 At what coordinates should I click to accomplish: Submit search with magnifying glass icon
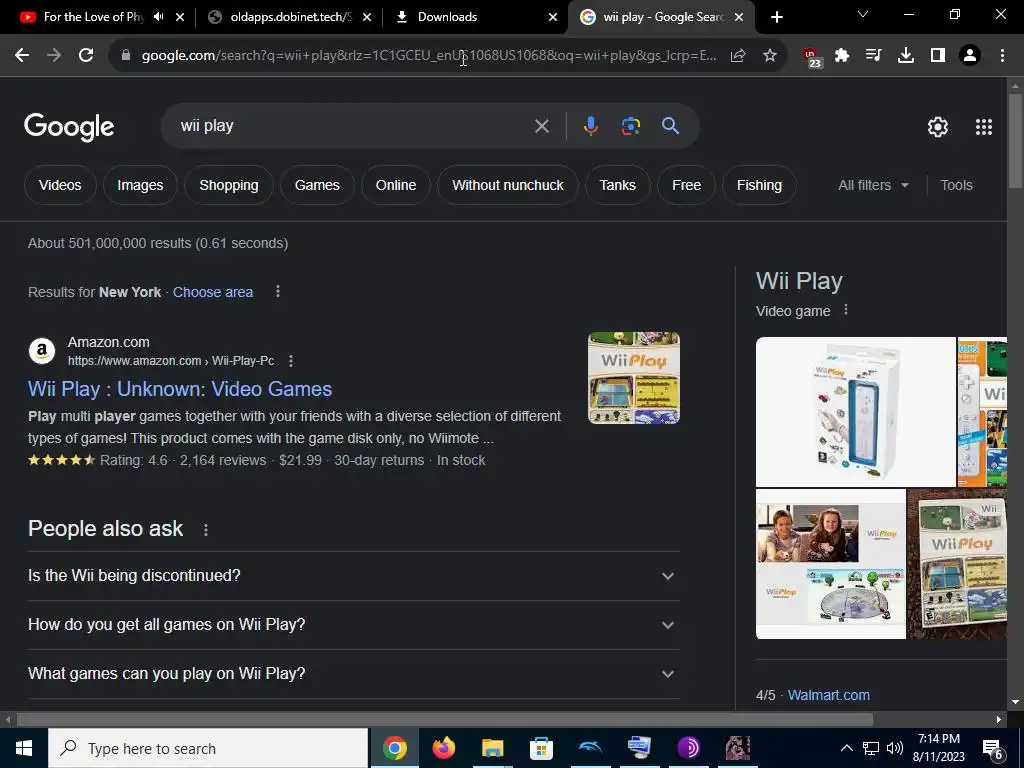click(671, 126)
